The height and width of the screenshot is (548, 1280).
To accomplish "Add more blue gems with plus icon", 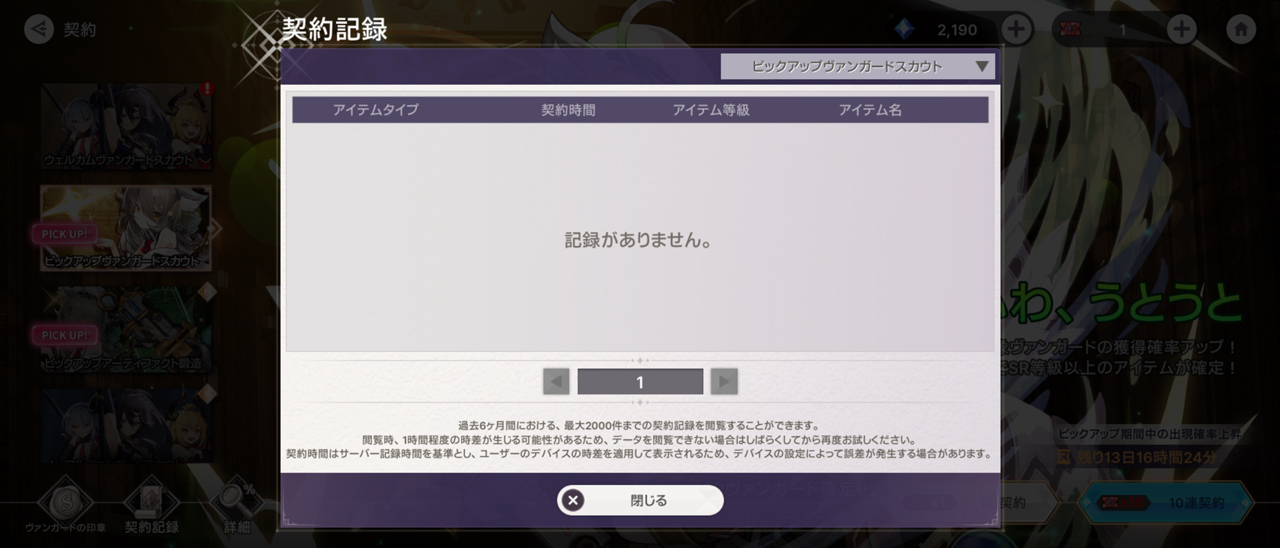I will pos(1017,29).
